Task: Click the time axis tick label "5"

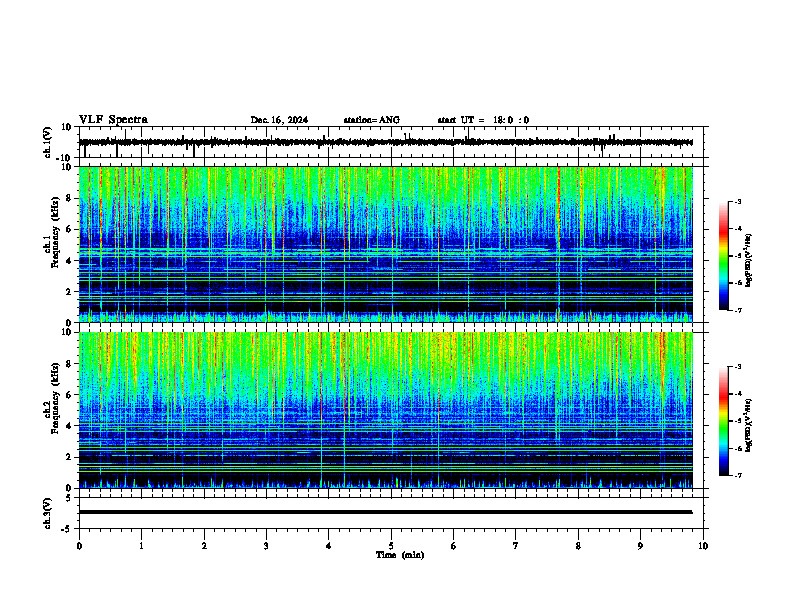Action: 391,546
